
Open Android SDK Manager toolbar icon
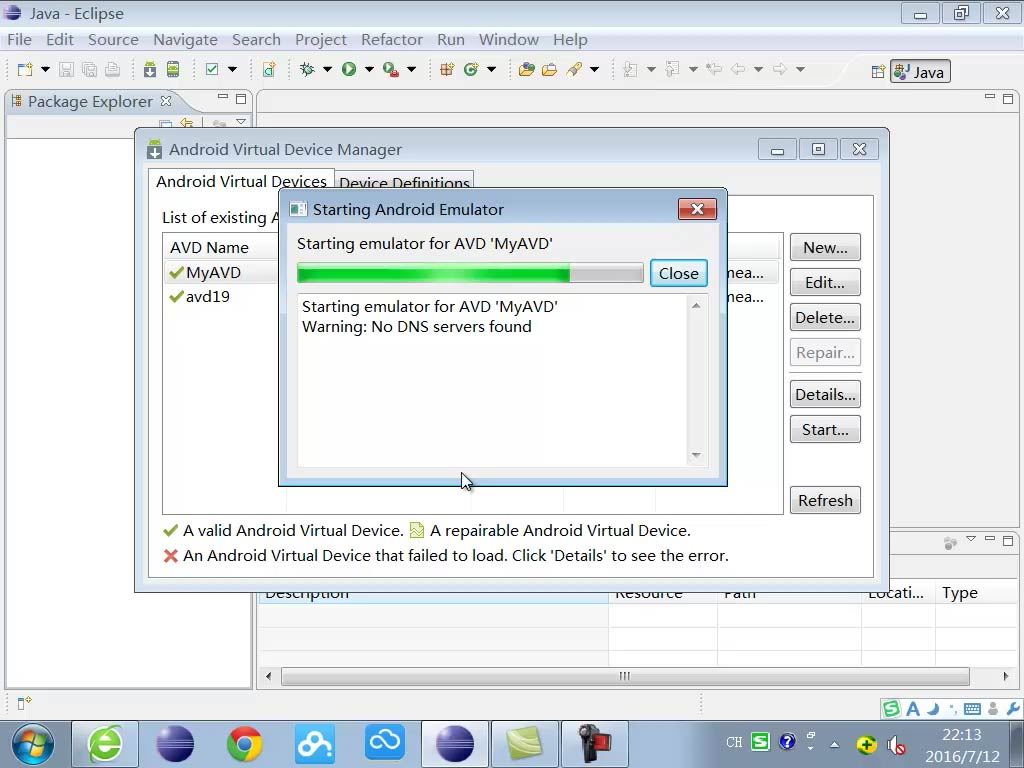[150, 69]
